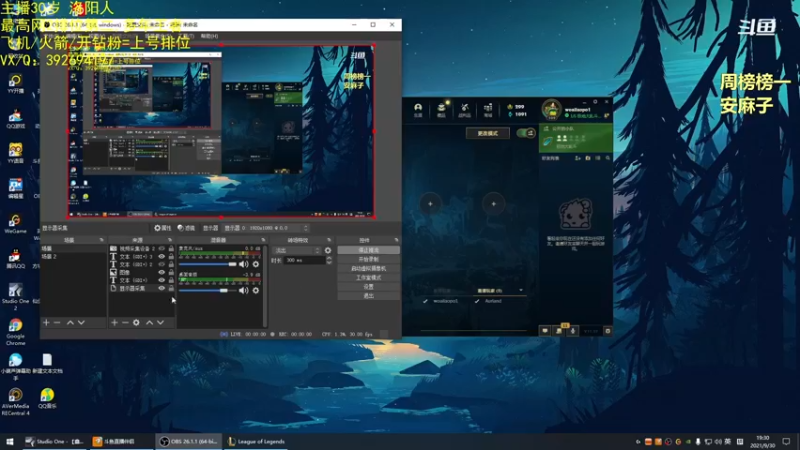Click Start Virtual Camera button in OBS Controls
The width and height of the screenshot is (800, 450).
pos(368,268)
